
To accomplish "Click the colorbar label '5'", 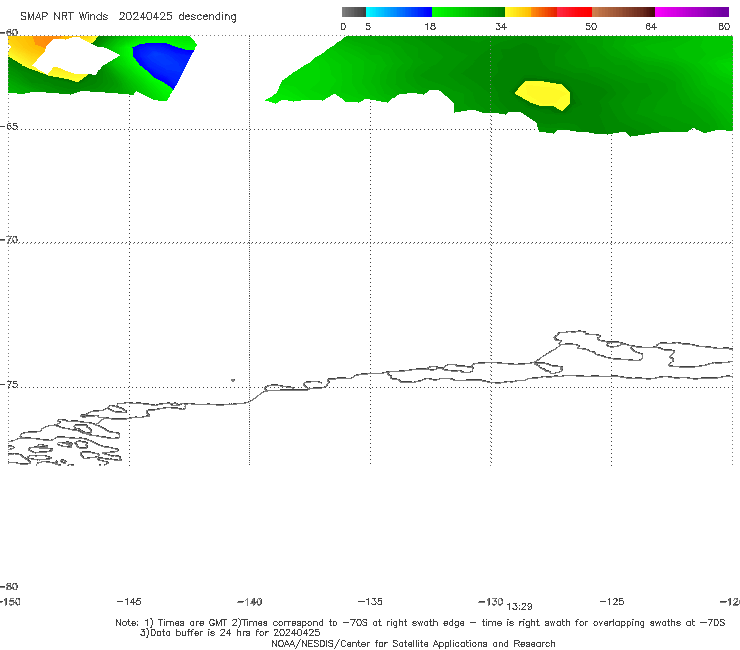I will (368, 26).
